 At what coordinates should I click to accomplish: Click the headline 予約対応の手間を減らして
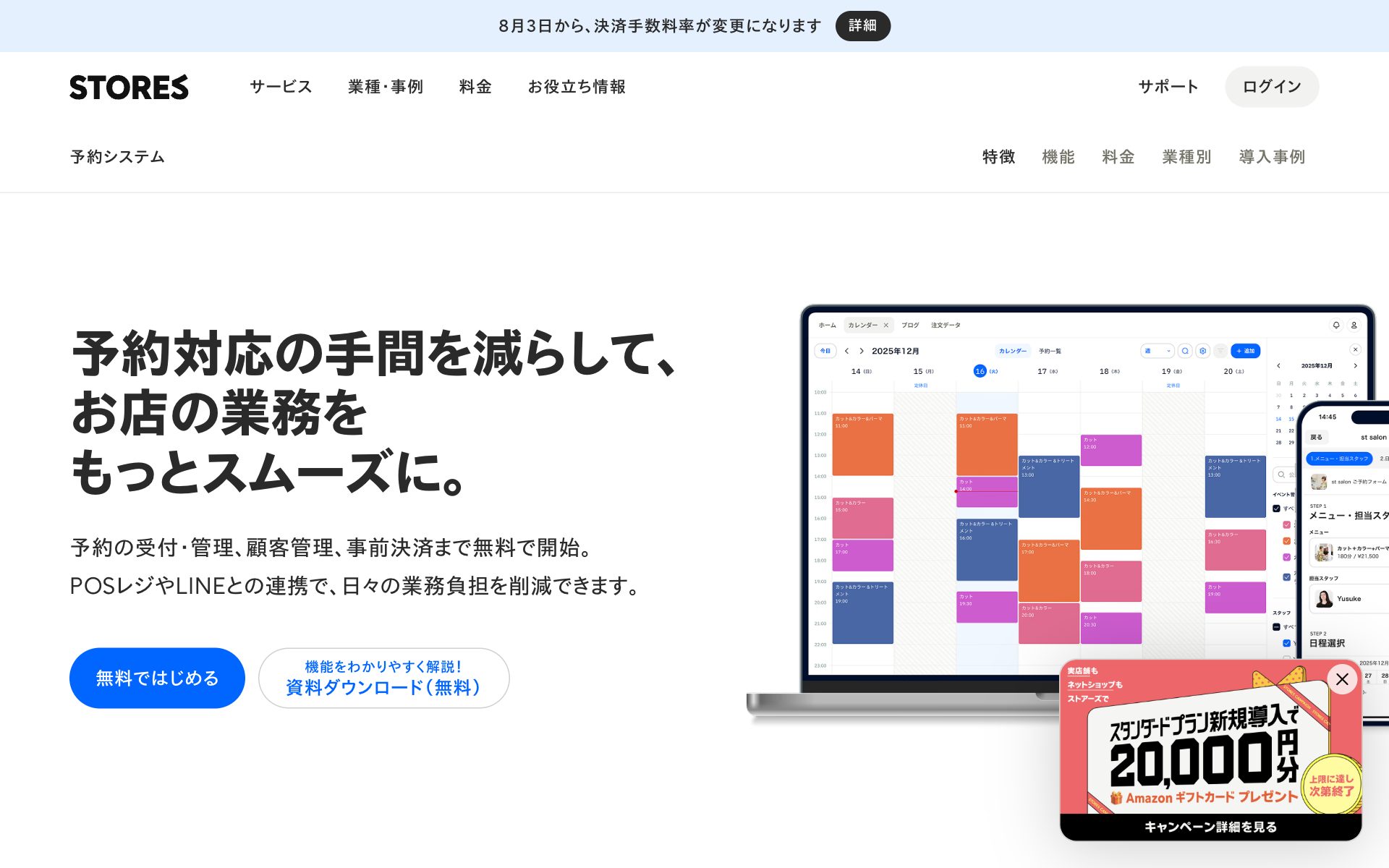(374, 354)
